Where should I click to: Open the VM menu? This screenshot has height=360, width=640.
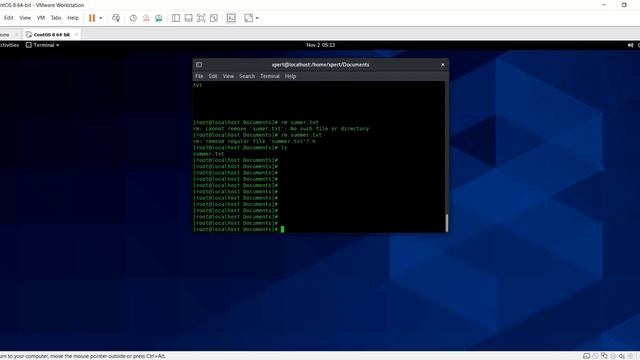click(41, 18)
